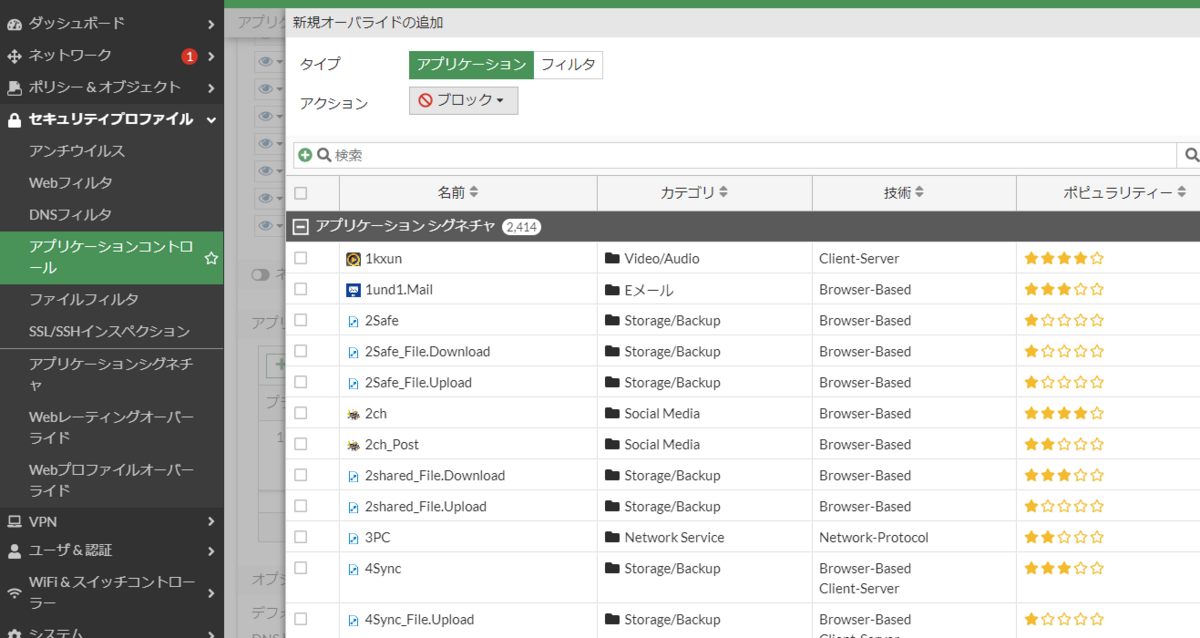Viewport: 1200px width, 638px height.
Task: Click the magnifier icon right of search field
Action: click(1191, 155)
